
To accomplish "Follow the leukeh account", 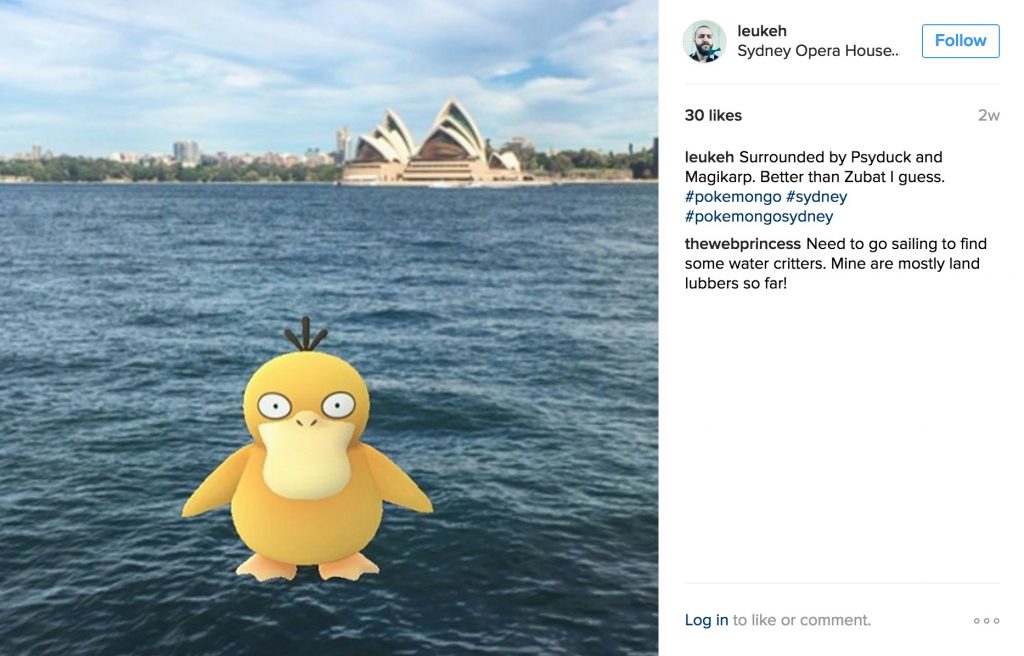I will 960,41.
